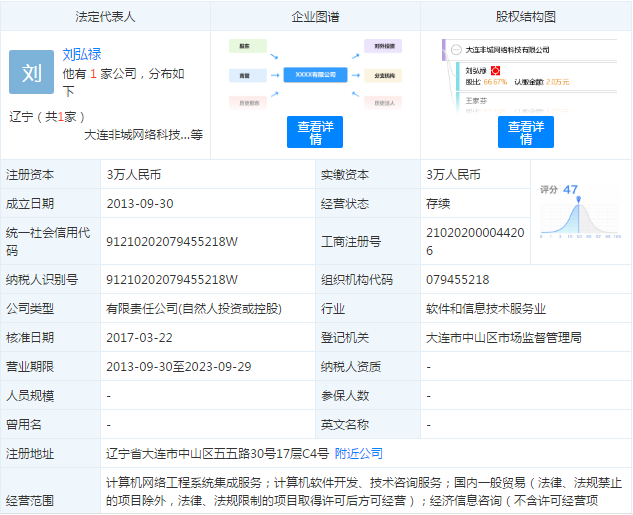Select 辽宁（共1家） region entry
The width and height of the screenshot is (633, 515).
42,115
